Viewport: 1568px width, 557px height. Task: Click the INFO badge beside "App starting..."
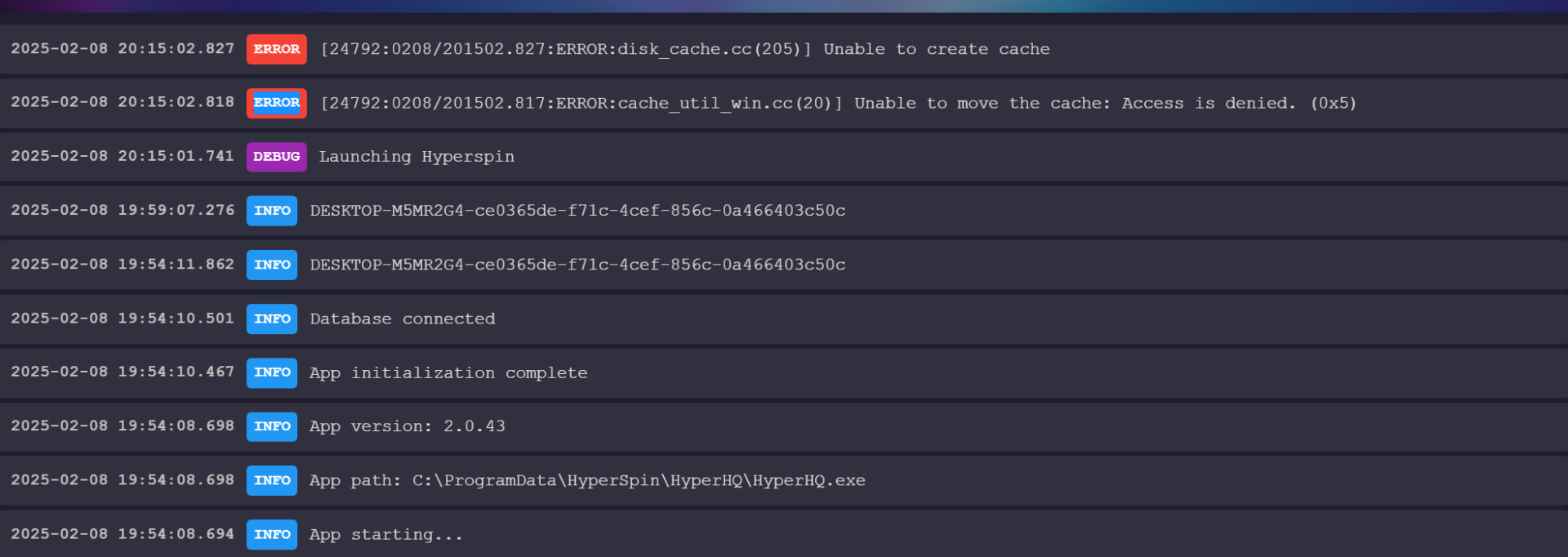coord(272,534)
